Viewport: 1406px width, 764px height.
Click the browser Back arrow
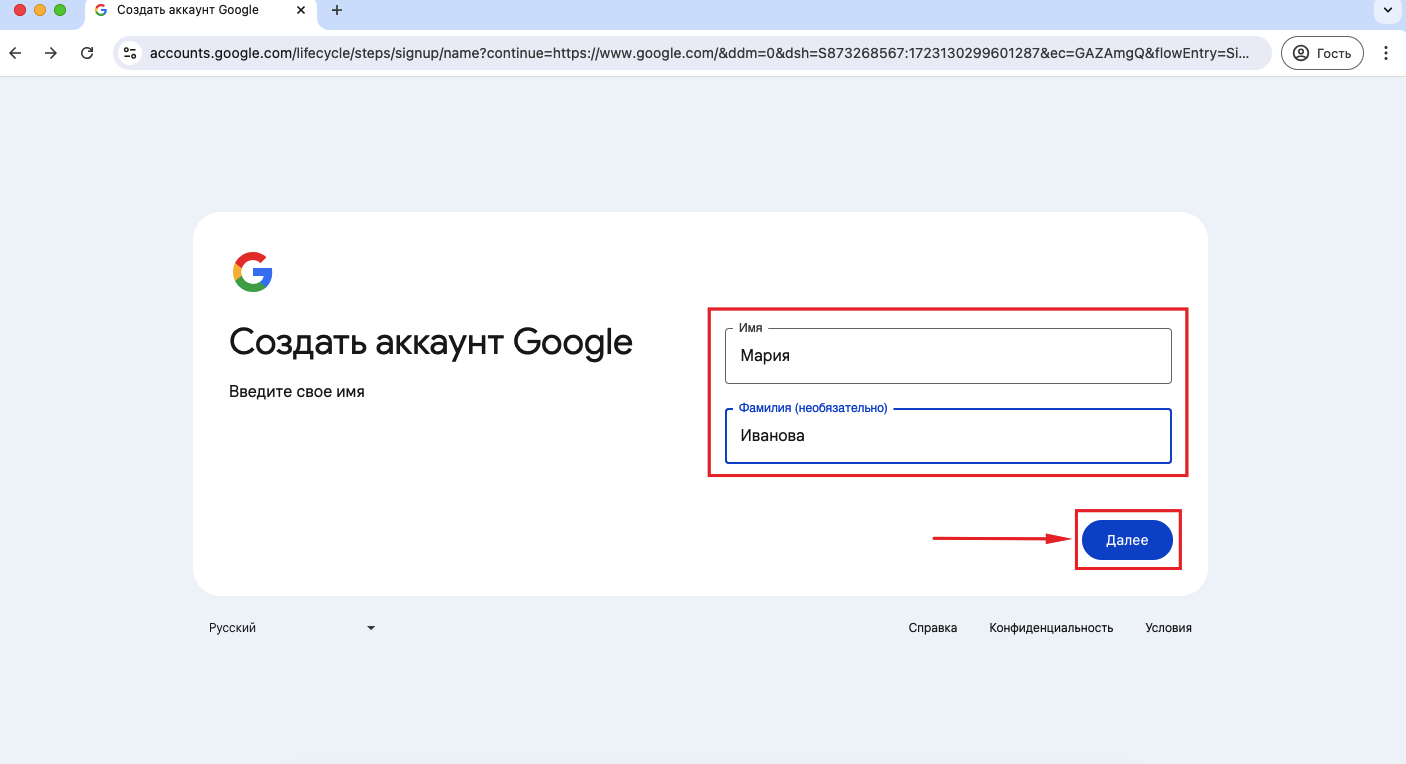tap(16, 53)
